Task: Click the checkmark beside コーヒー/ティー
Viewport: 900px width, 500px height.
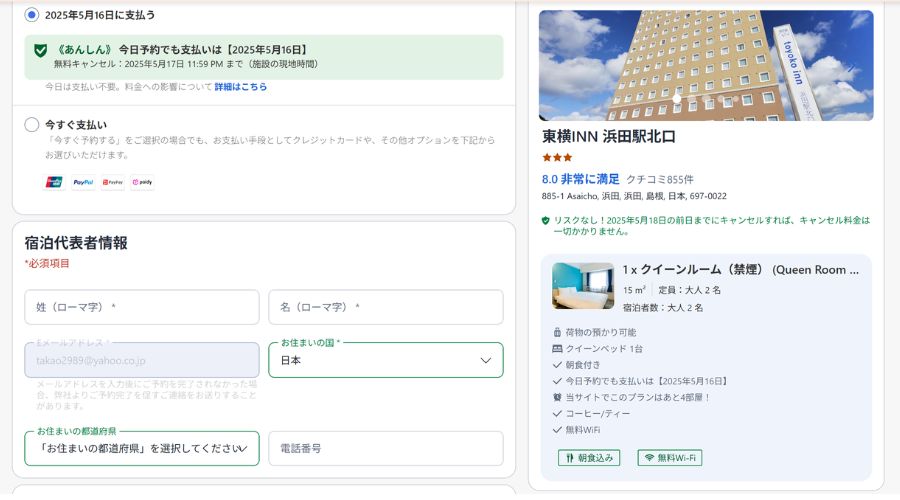Action: click(557, 413)
